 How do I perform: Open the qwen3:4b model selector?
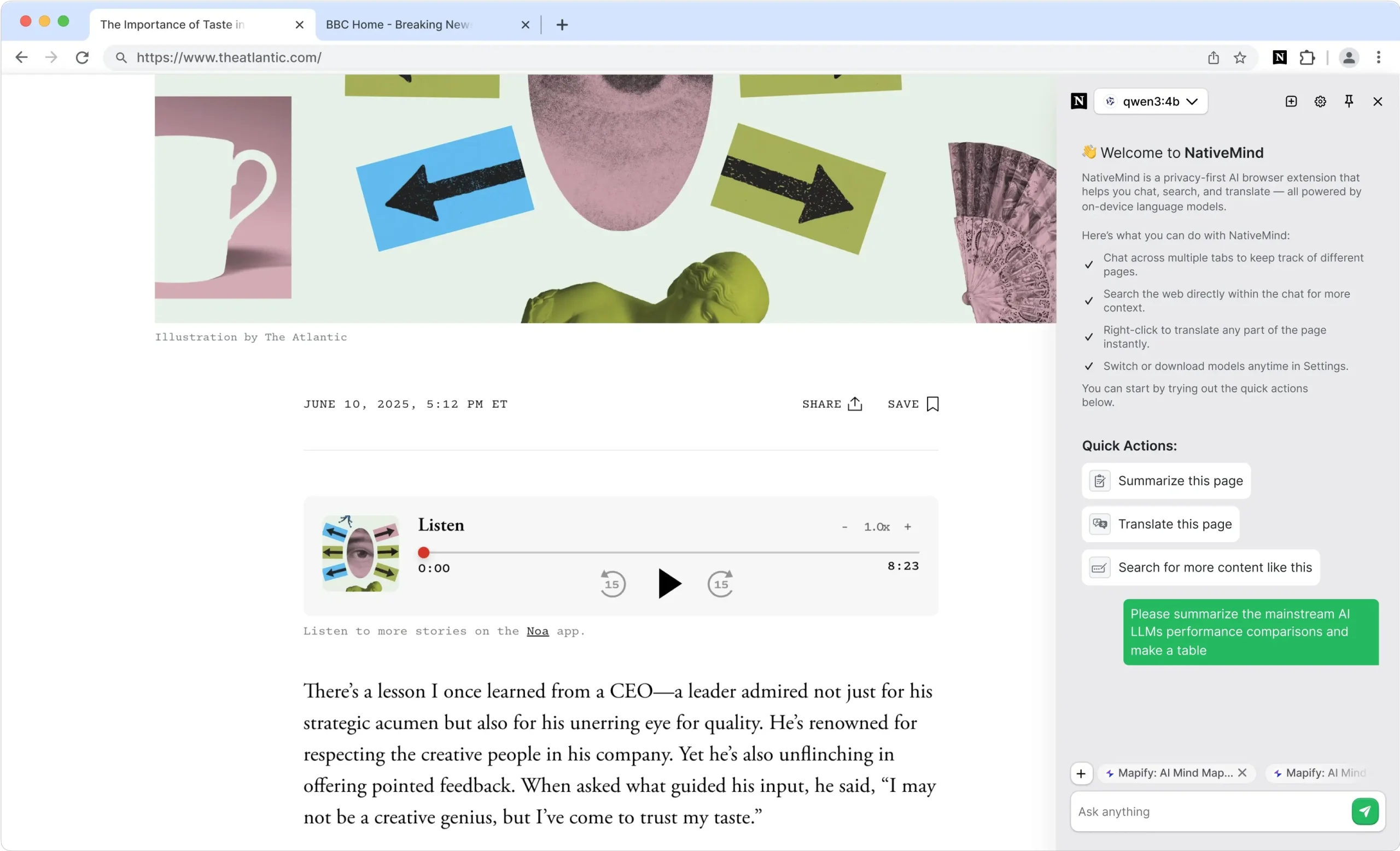(x=1151, y=101)
